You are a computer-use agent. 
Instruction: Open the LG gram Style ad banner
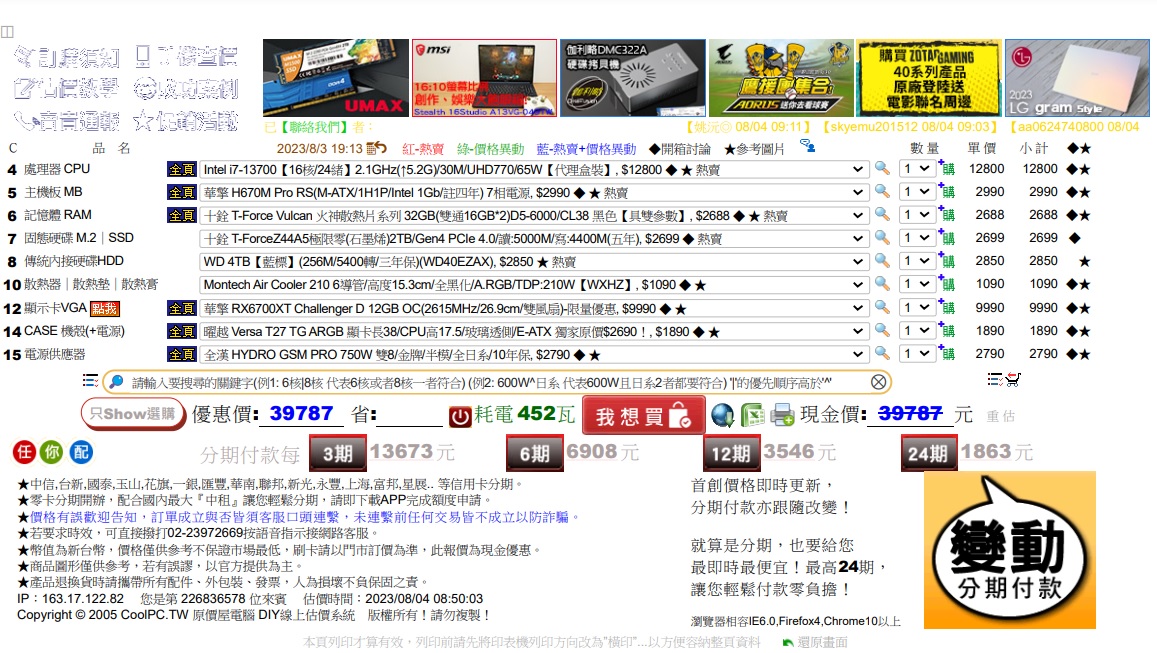coord(1077,78)
